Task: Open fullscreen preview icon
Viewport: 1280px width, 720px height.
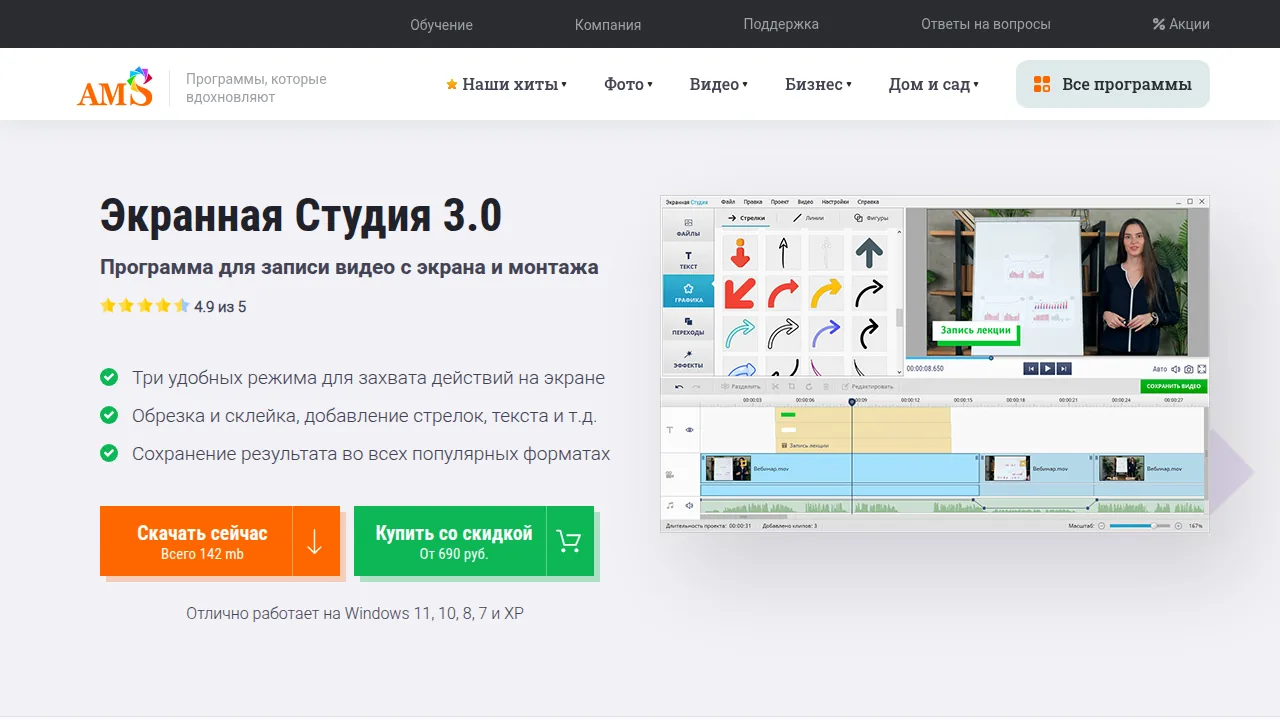Action: [1201, 369]
